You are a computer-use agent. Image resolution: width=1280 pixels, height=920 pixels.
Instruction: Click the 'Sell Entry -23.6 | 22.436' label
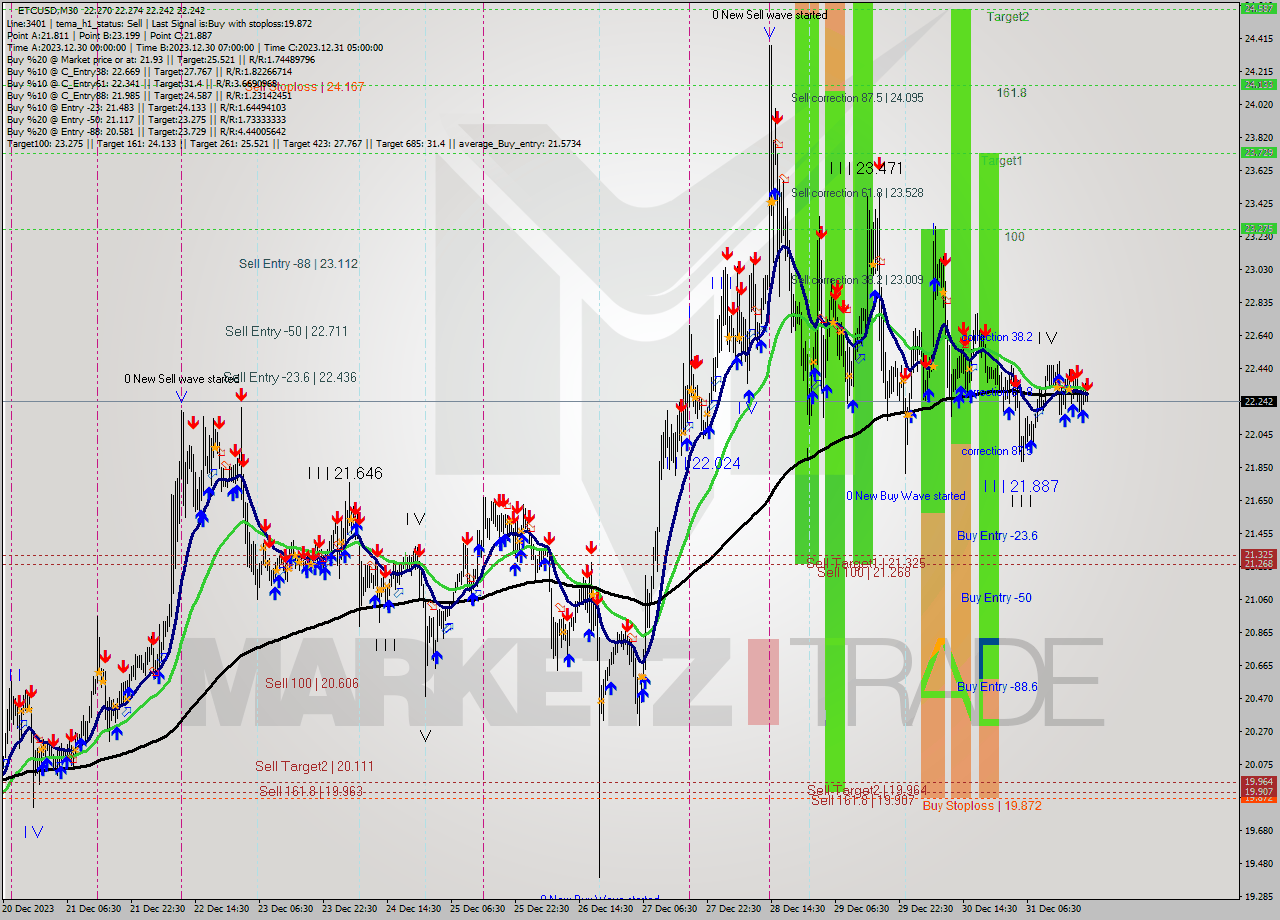pyautogui.click(x=290, y=377)
